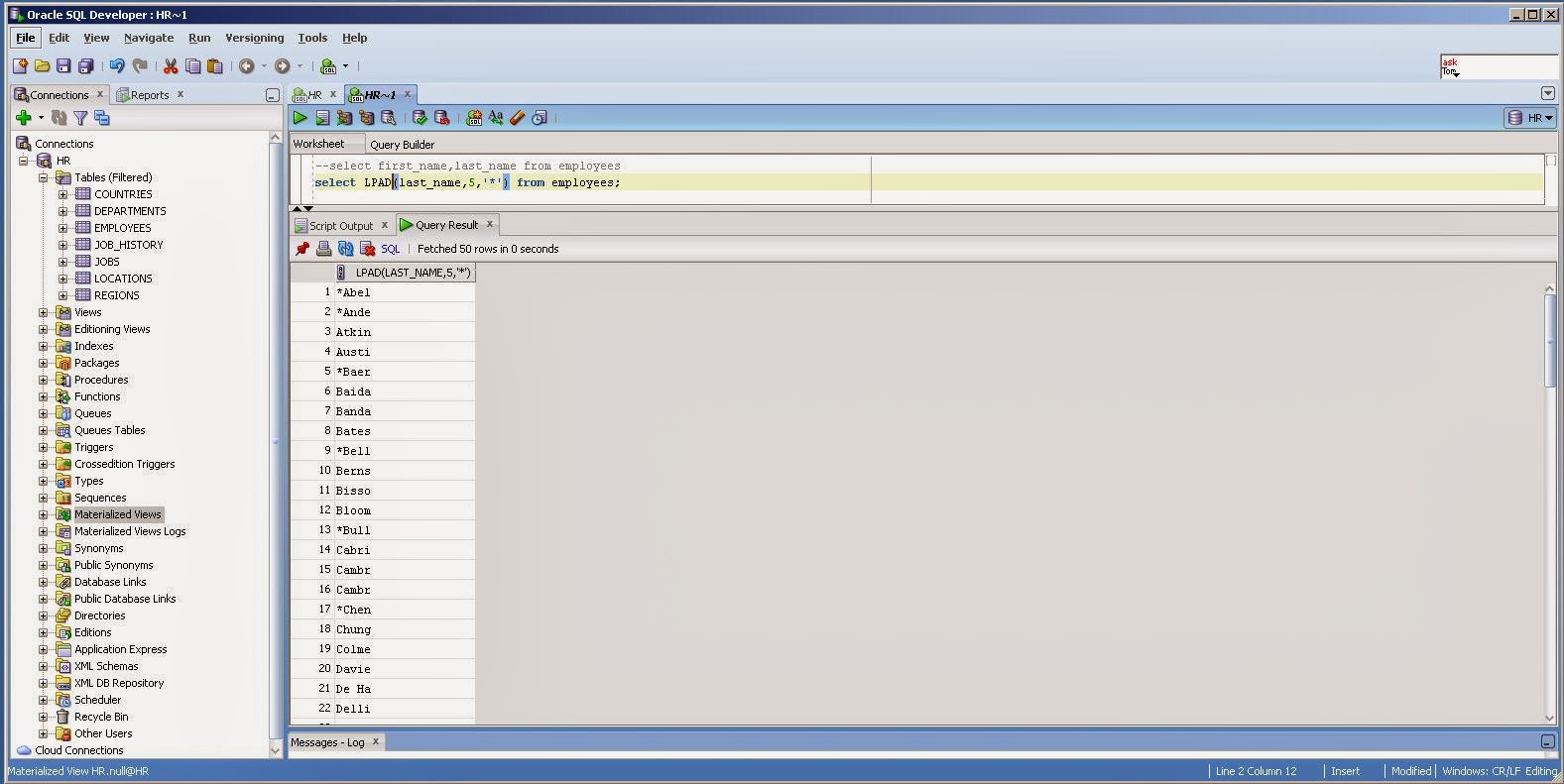The height and width of the screenshot is (784, 1564).
Task: Commit changes in the worksheet toolbar
Action: [x=421, y=118]
